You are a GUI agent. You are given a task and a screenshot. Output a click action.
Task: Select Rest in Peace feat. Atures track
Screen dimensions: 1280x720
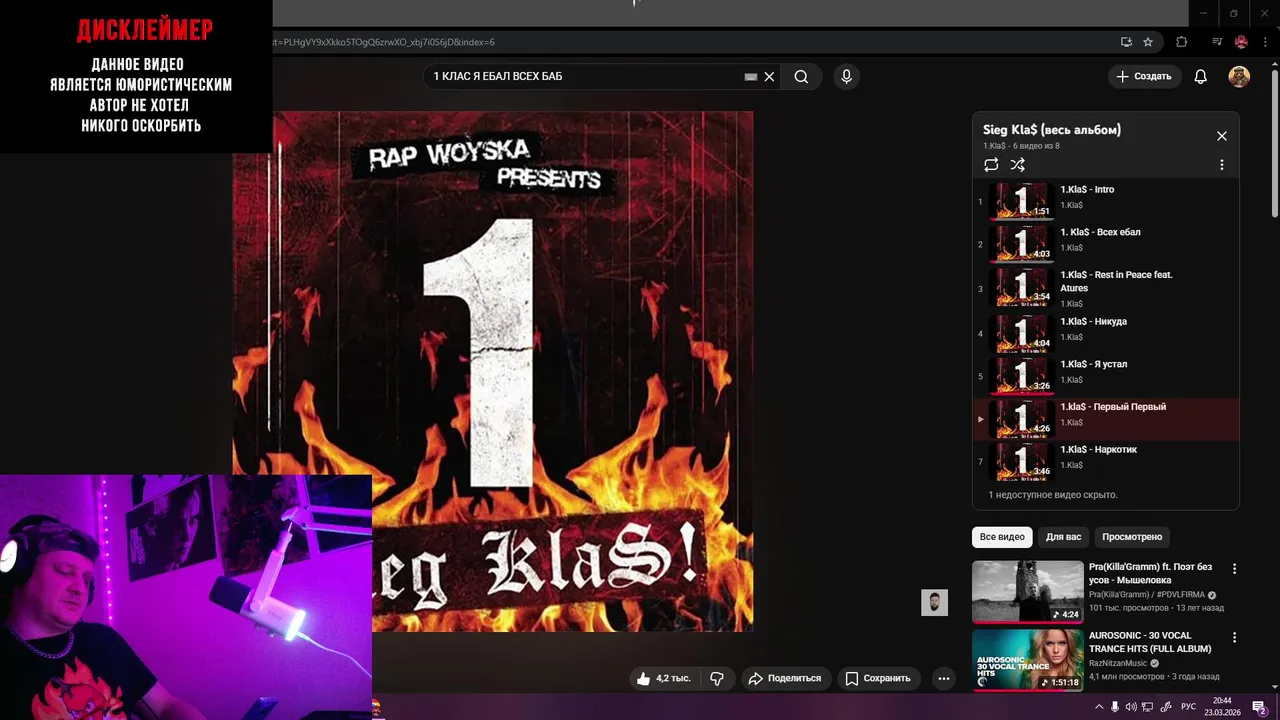tap(1105, 287)
